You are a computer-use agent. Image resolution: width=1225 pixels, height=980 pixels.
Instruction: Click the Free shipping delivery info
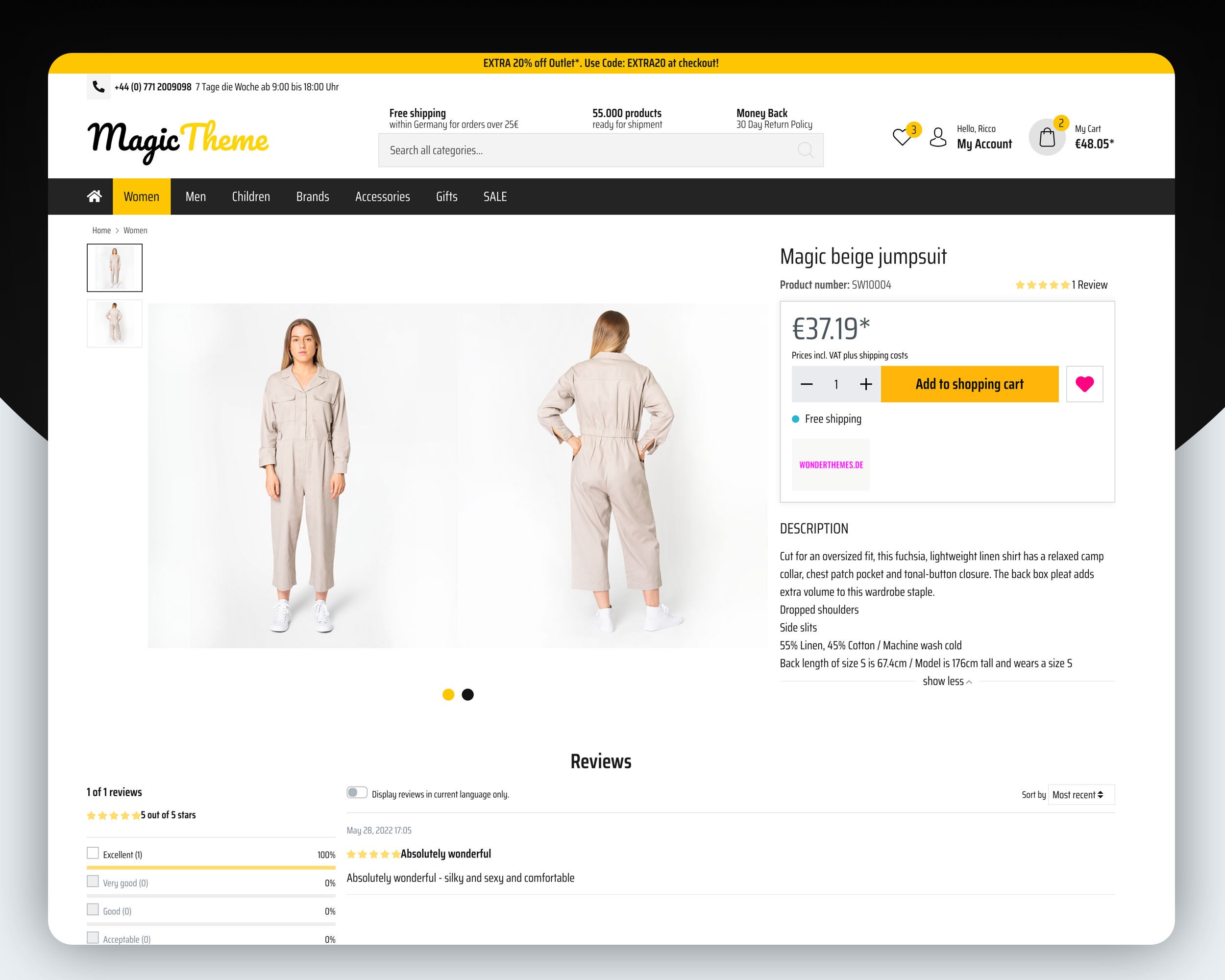coord(827,418)
